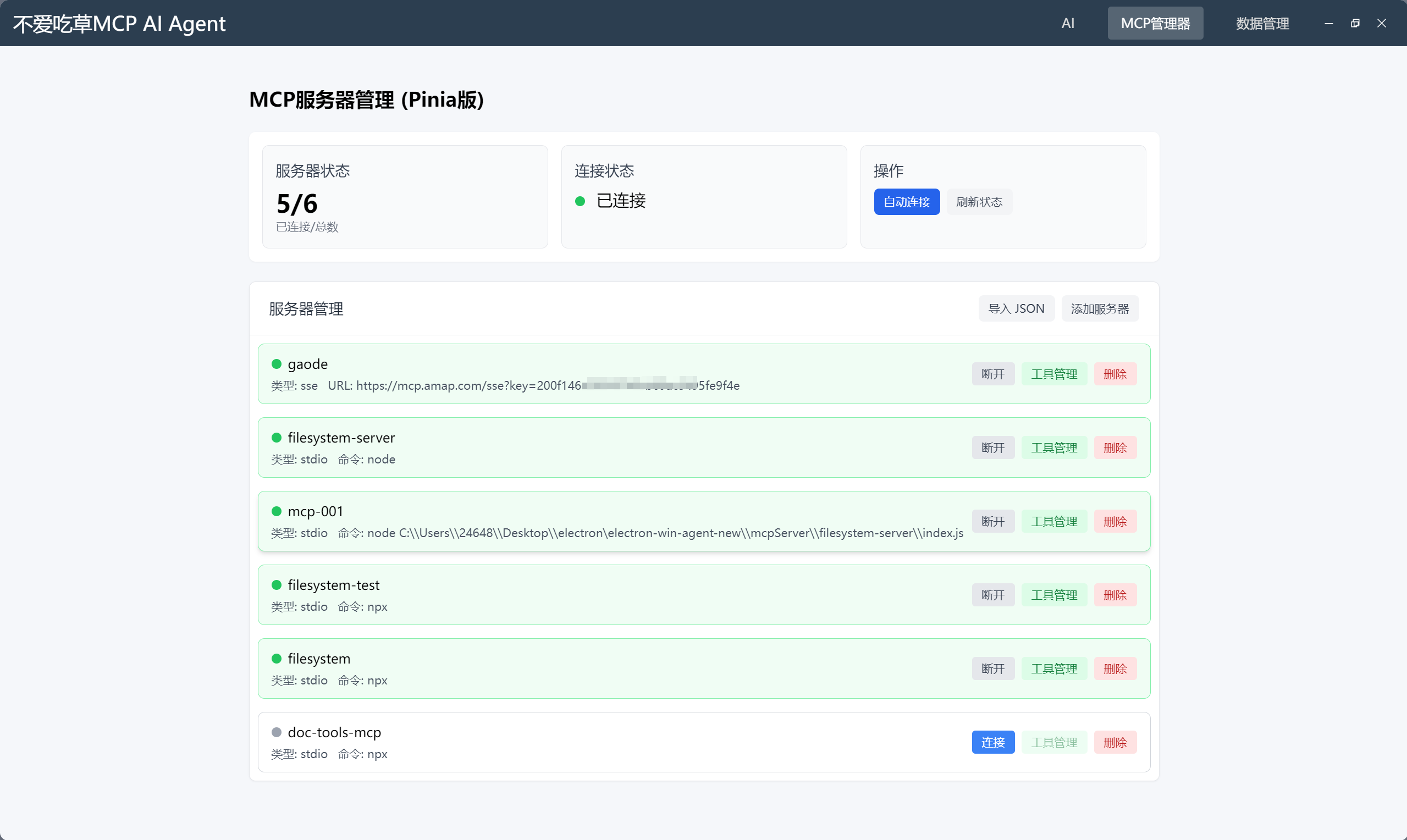
Task: Disconnect the filesystem-test server
Action: (994, 595)
